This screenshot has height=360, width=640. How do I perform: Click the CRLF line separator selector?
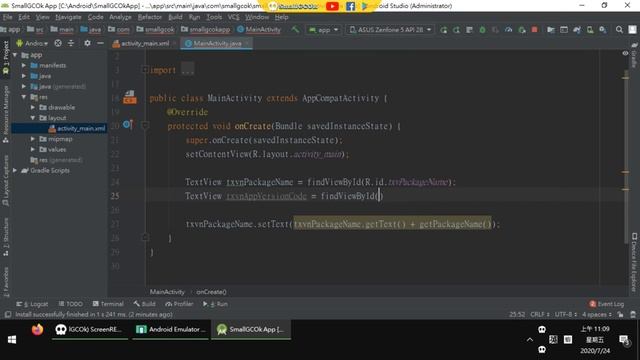click(x=540, y=314)
